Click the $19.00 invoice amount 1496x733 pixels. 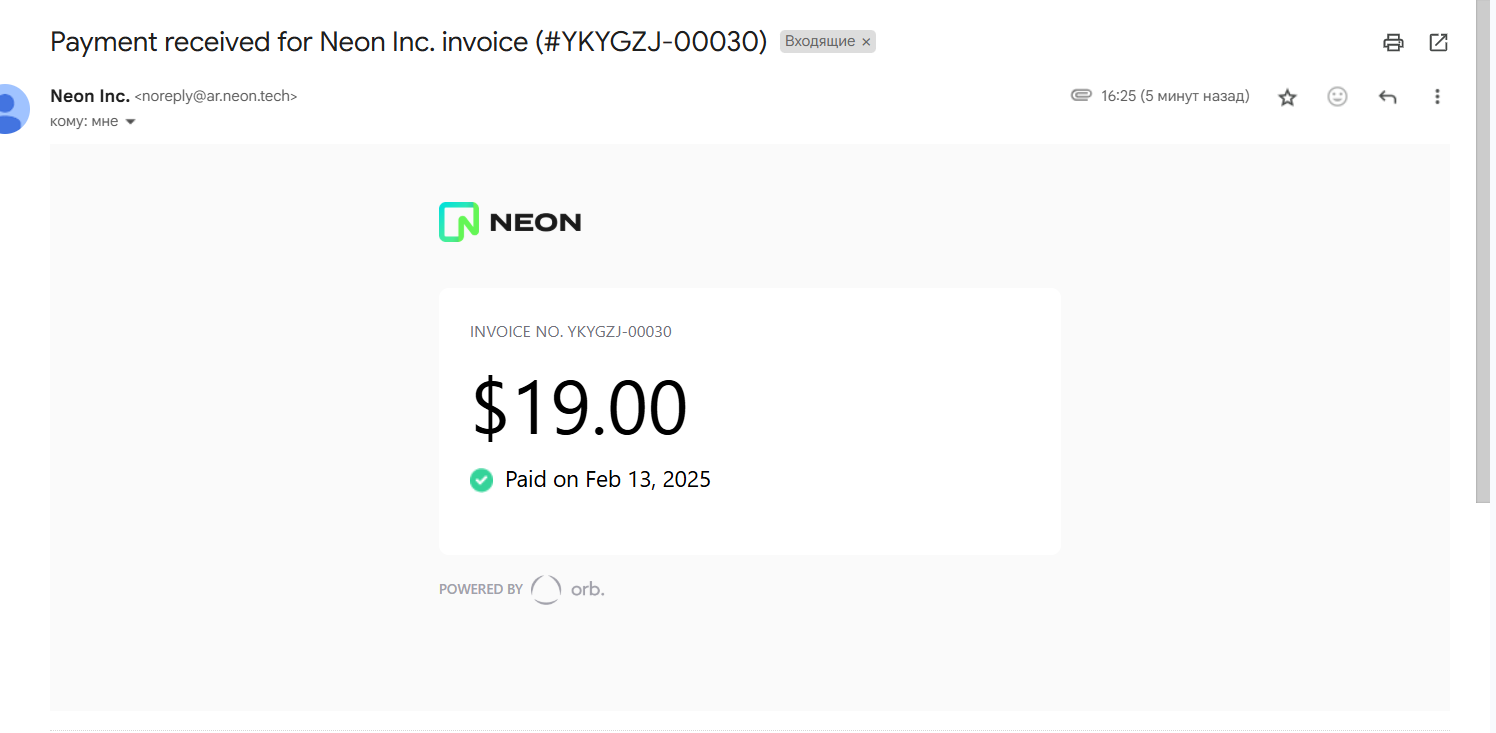pos(580,408)
